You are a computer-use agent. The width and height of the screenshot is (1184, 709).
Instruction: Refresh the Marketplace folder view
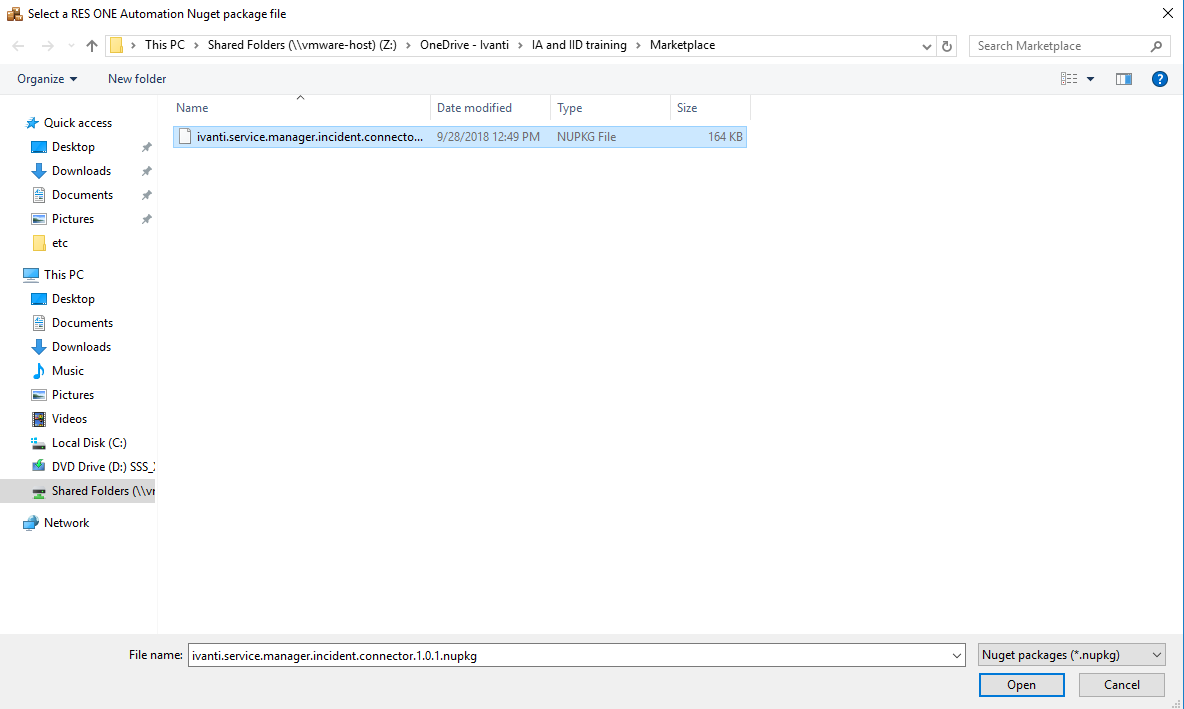[947, 46]
